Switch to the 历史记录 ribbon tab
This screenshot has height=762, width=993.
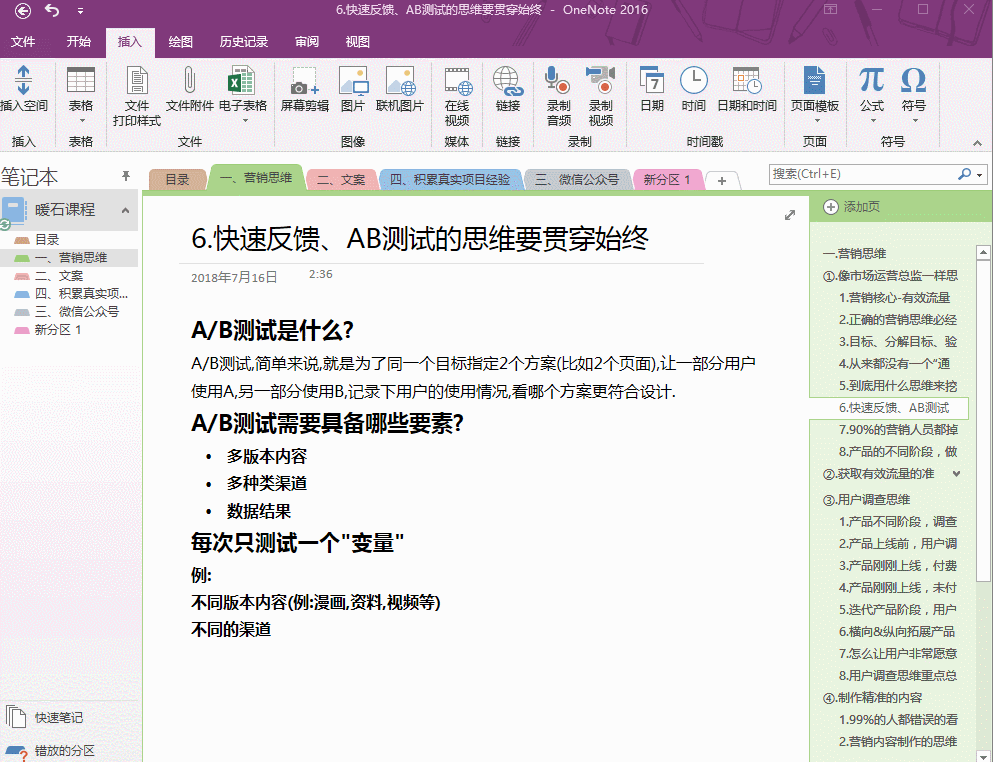pos(244,42)
